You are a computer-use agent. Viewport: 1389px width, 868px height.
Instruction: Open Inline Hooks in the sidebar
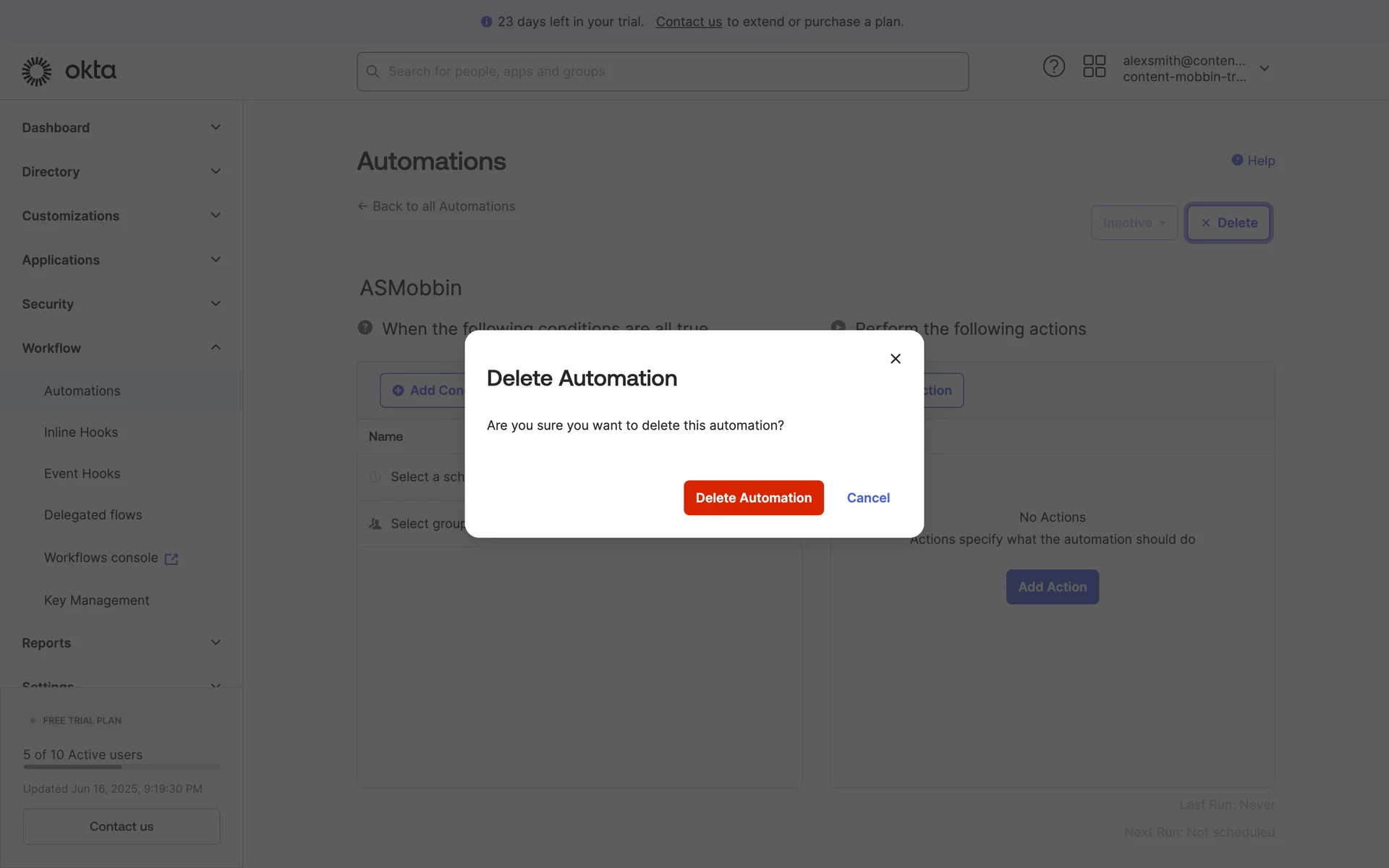tap(81, 433)
